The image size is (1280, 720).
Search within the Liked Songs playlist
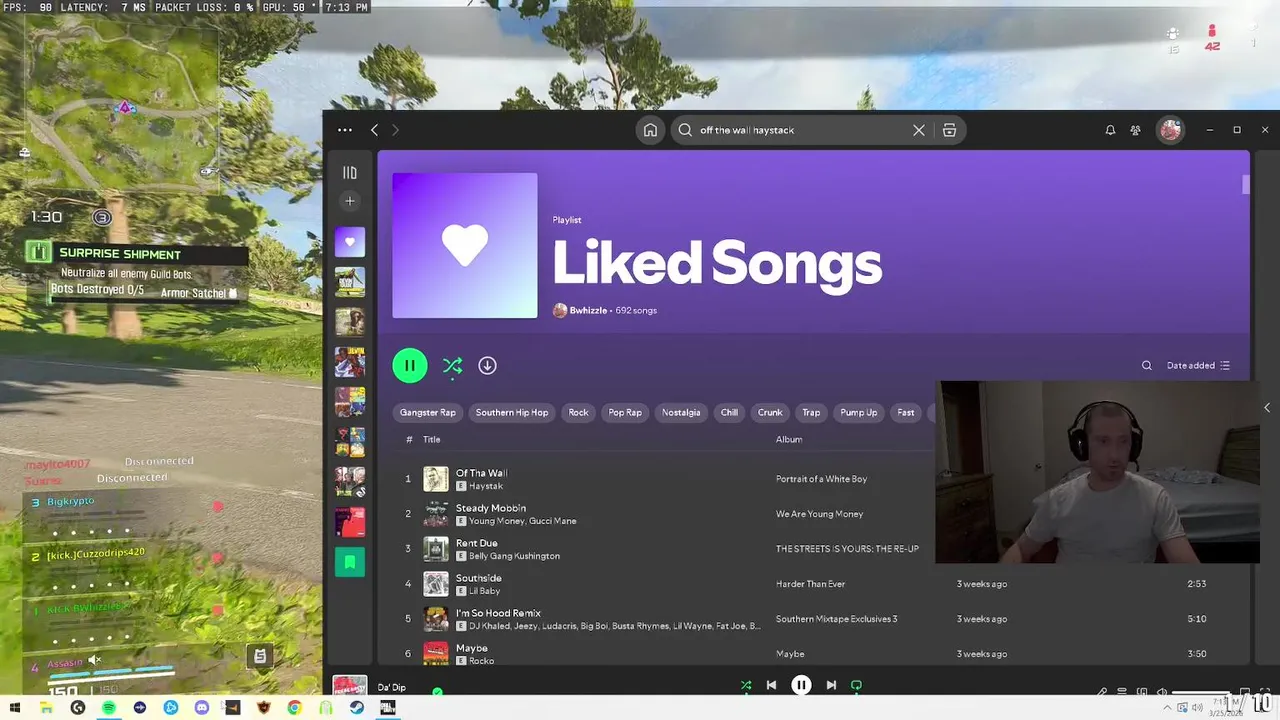[x=1147, y=365]
